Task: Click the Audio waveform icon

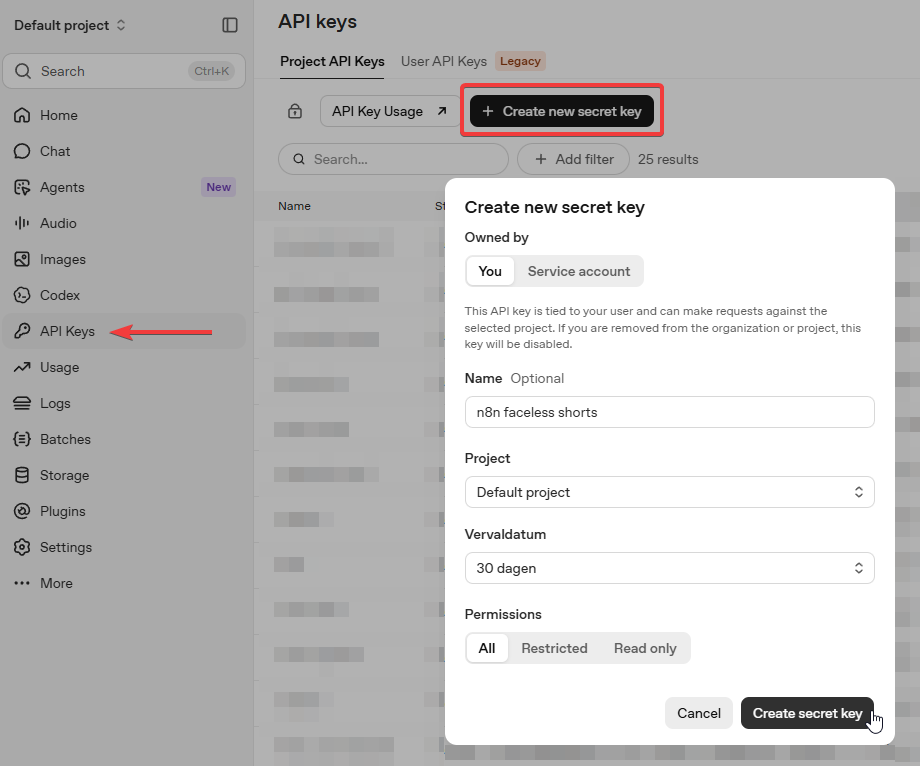Action: point(22,223)
